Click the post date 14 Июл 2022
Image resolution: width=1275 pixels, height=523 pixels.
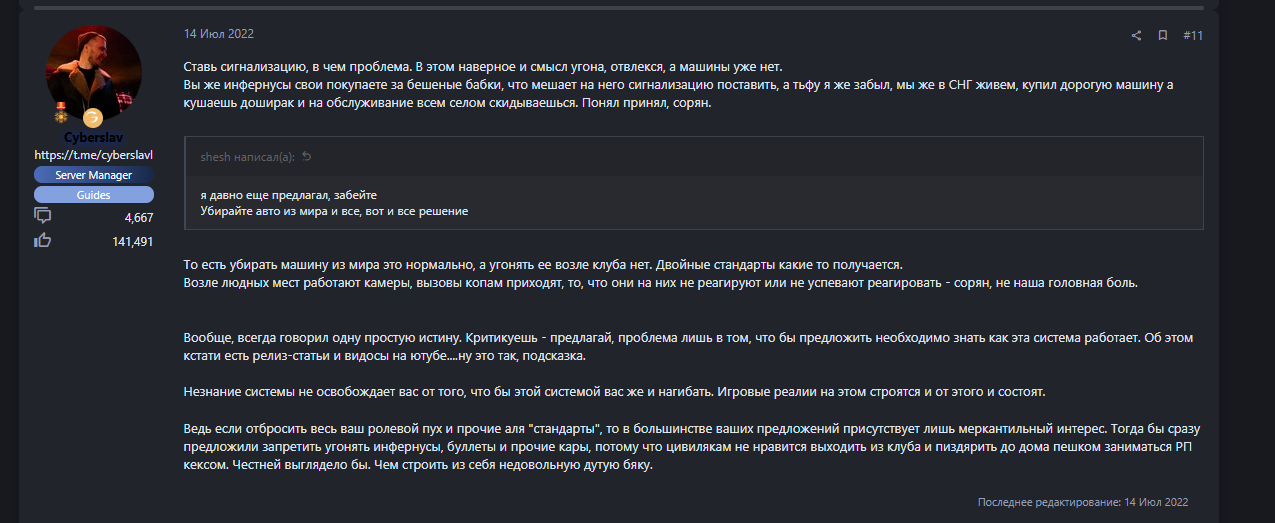coord(218,34)
